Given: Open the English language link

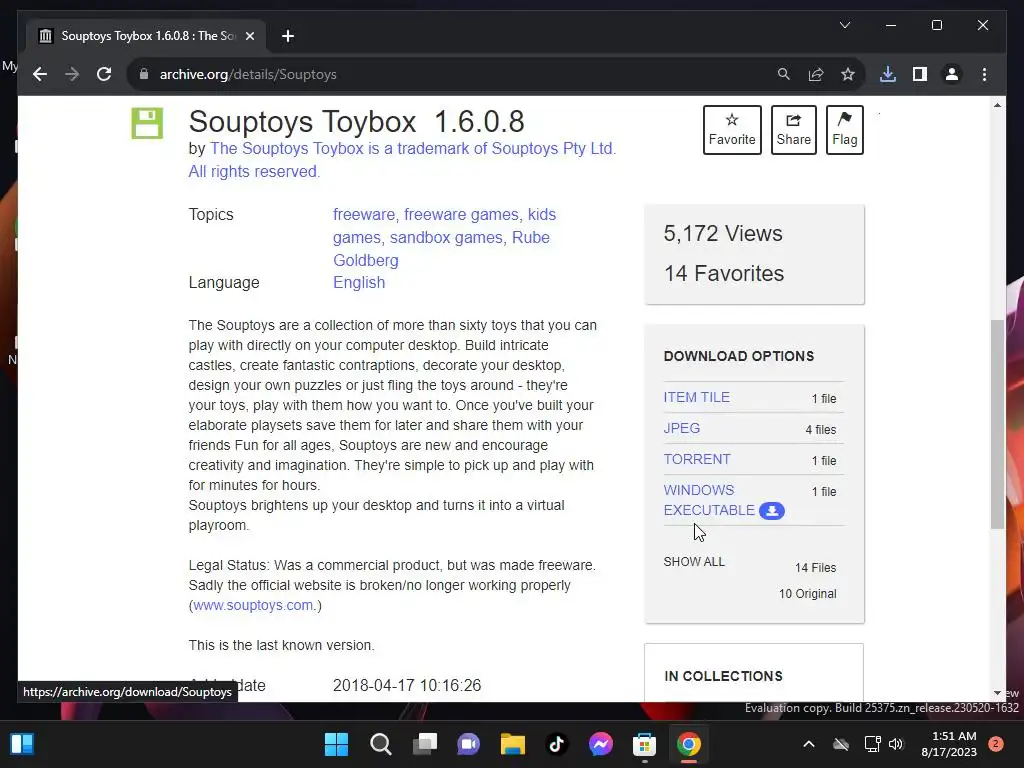Looking at the screenshot, I should point(359,282).
